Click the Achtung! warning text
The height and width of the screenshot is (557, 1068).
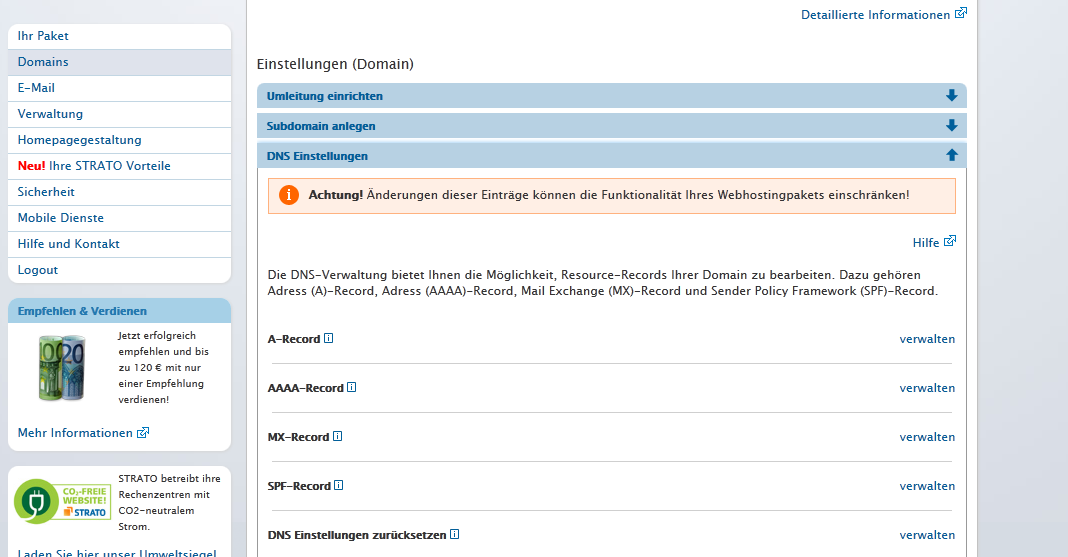(x=609, y=195)
